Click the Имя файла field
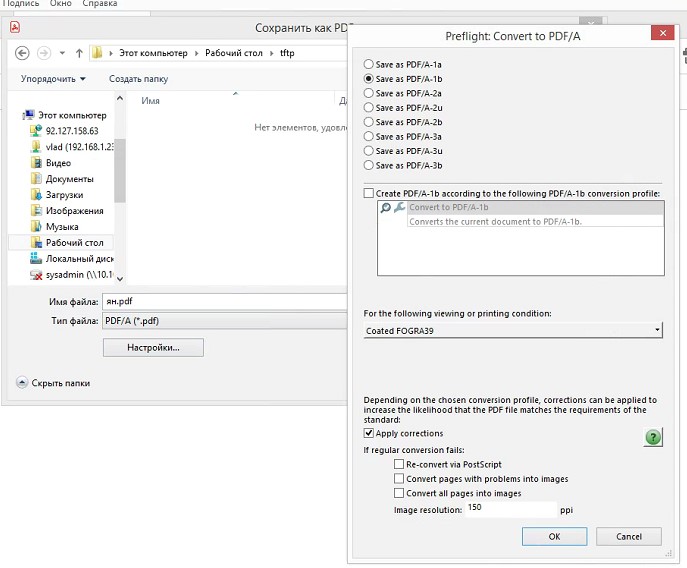This screenshot has width=687, height=568. pyautogui.click(x=224, y=302)
